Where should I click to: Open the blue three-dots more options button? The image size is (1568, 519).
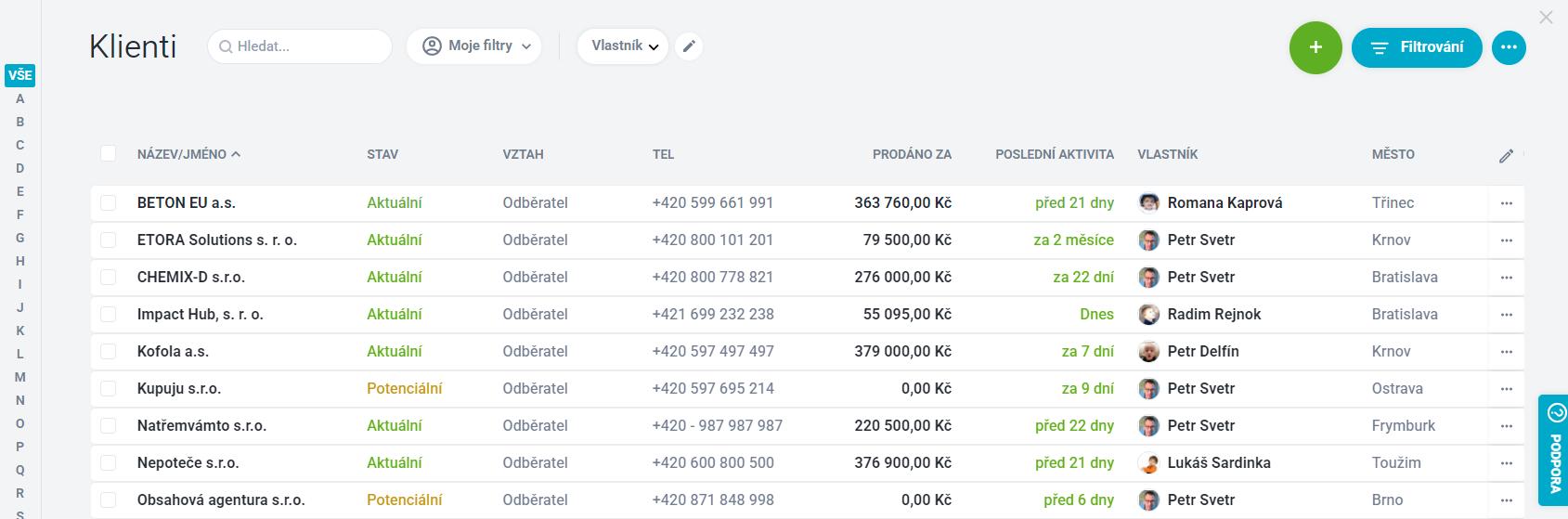pos(1509,47)
